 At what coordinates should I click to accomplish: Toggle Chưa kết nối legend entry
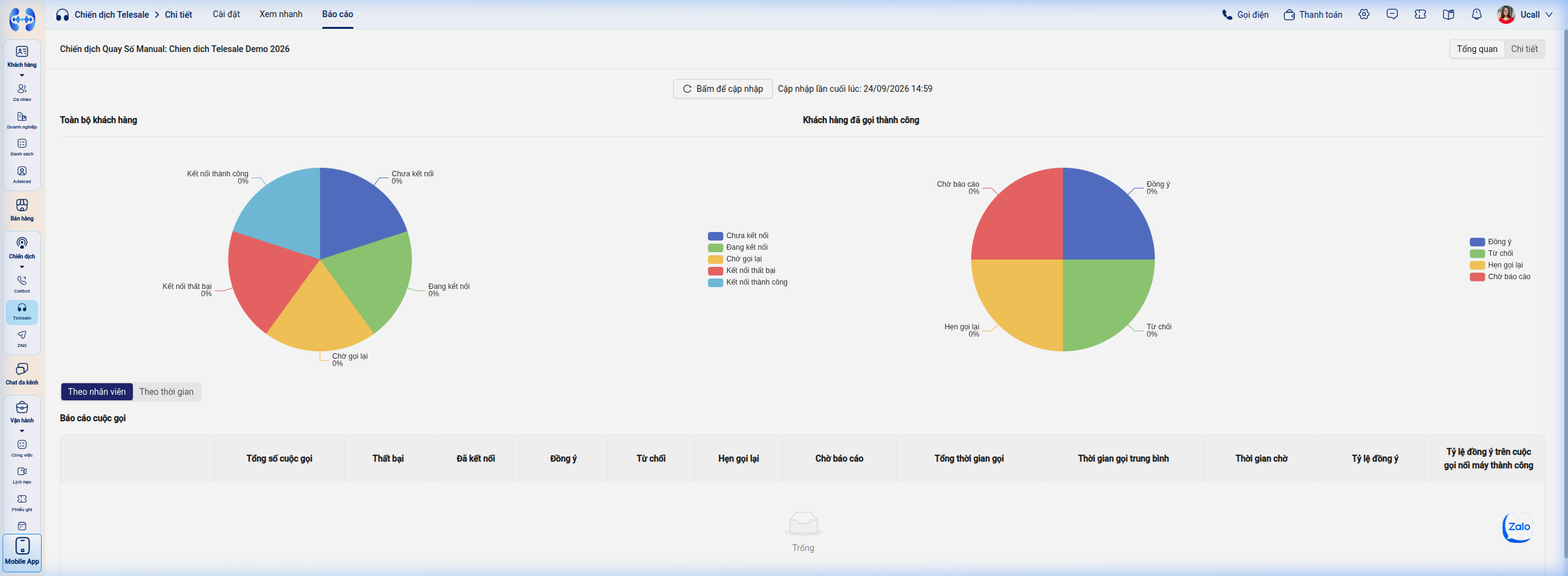point(738,236)
